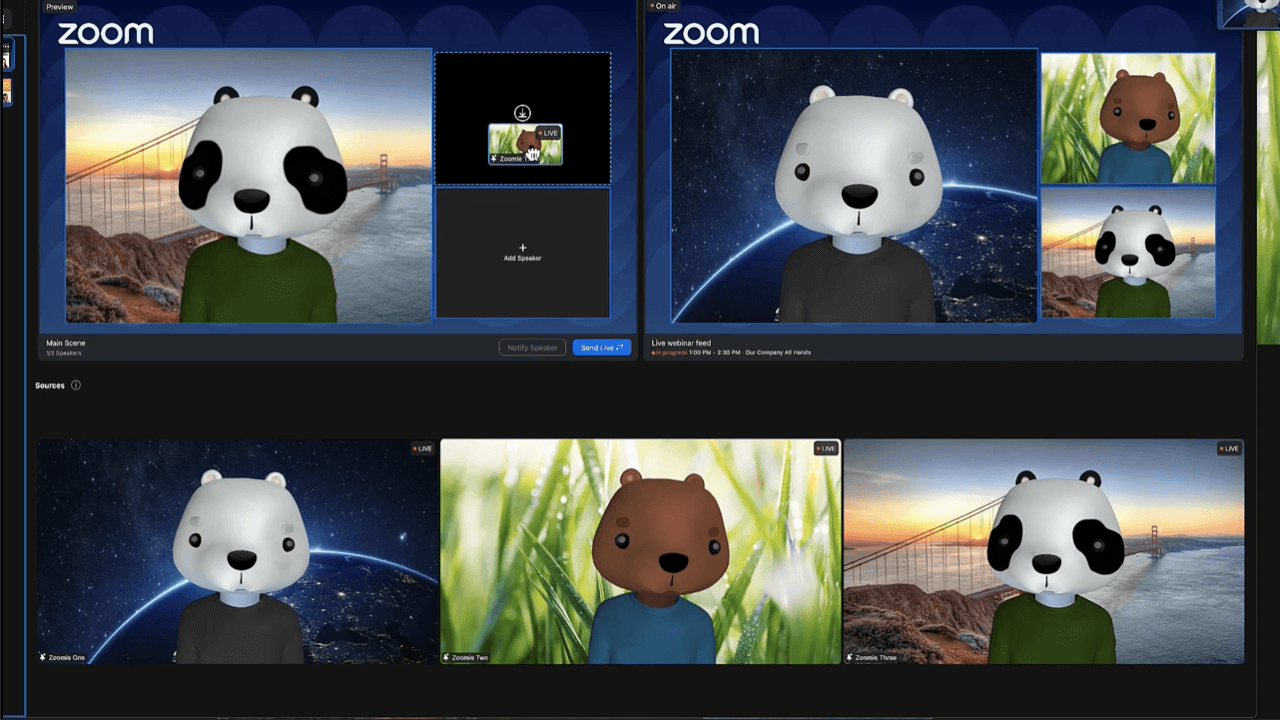Click the Sources info icon

point(76,385)
